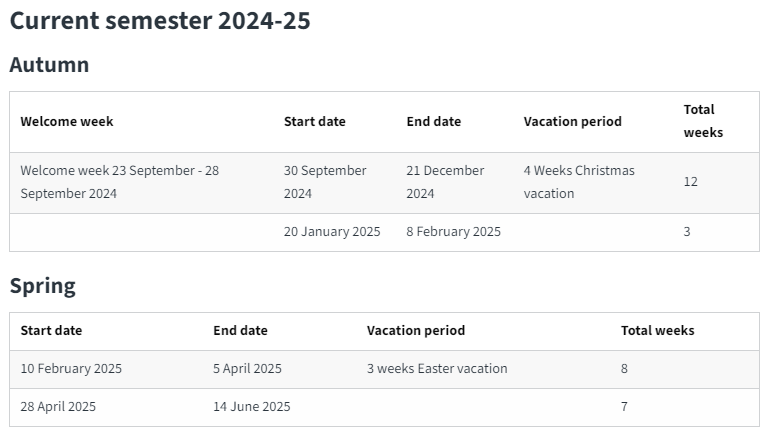Click the Autumn 'Vacation period' column header
This screenshot has height=440, width=769.
coord(572,121)
